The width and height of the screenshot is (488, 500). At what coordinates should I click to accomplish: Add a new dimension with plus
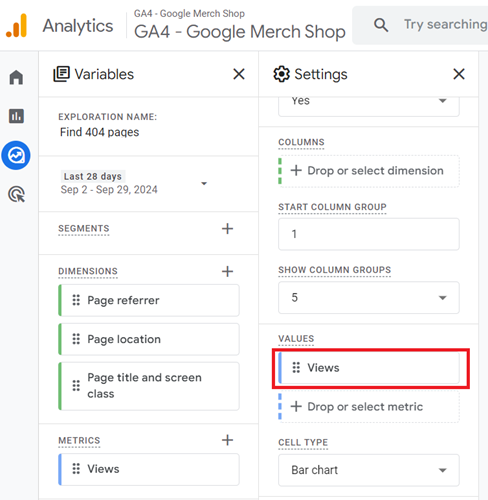tap(227, 271)
